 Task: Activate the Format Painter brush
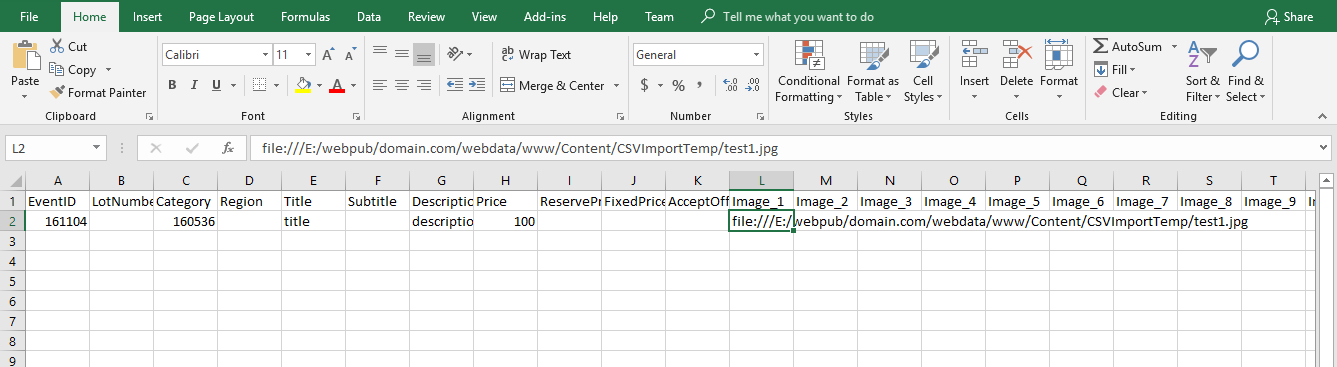[x=99, y=93]
